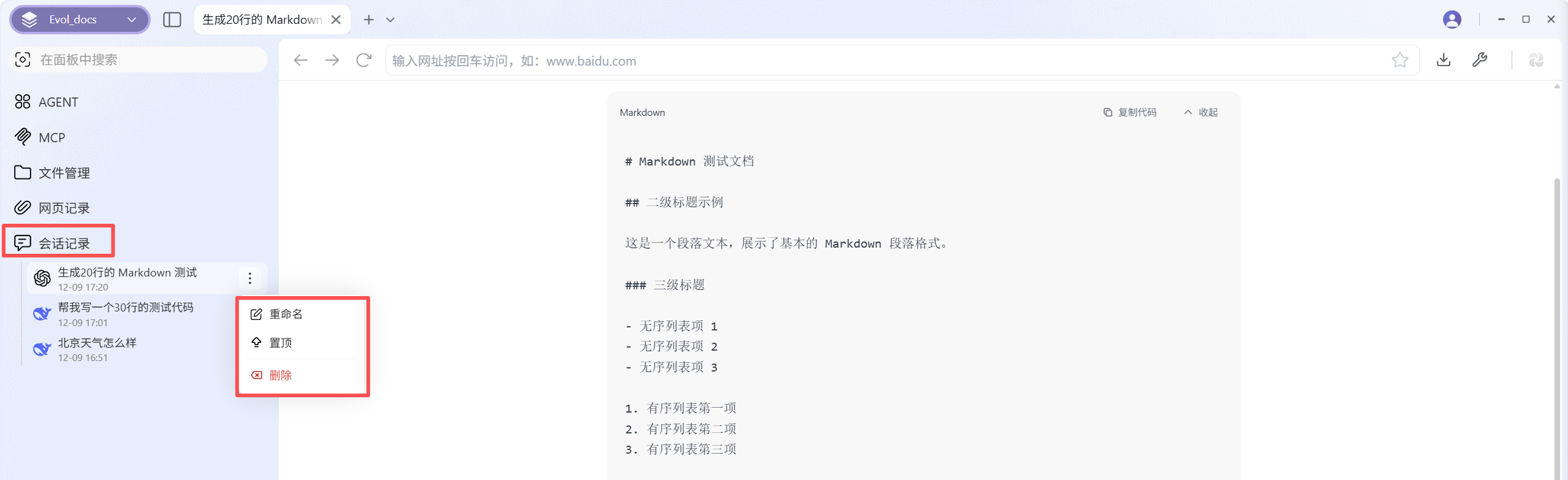Select Rename (重命名) in context menu
The image size is (1568, 480).
click(x=286, y=314)
